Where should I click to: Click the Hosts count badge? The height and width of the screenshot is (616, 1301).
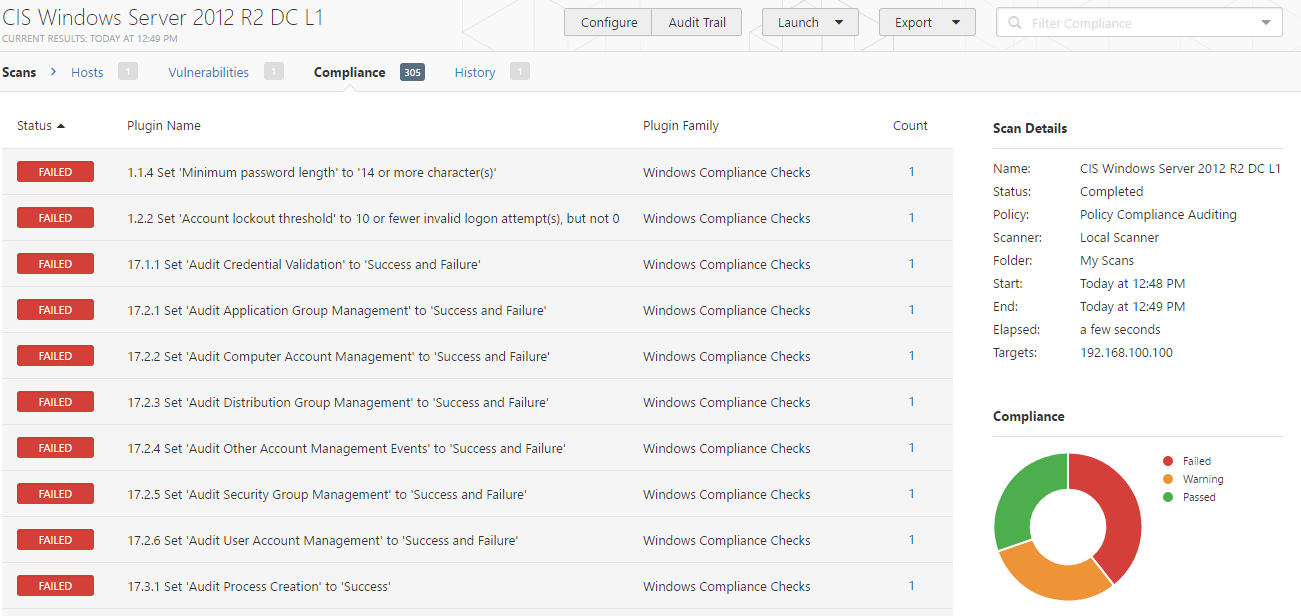pos(127,71)
